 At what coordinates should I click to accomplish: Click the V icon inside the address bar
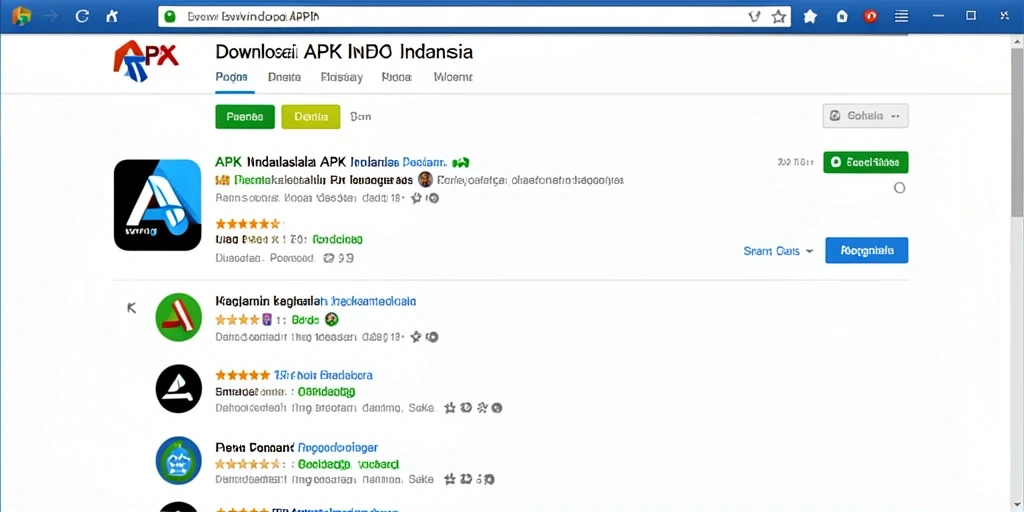pyautogui.click(x=754, y=16)
